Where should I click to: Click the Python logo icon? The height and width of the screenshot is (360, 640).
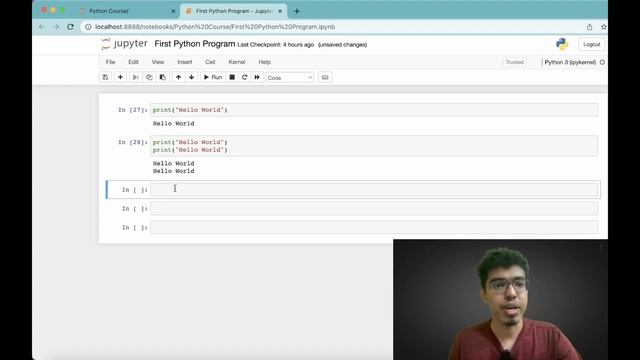(x=562, y=44)
